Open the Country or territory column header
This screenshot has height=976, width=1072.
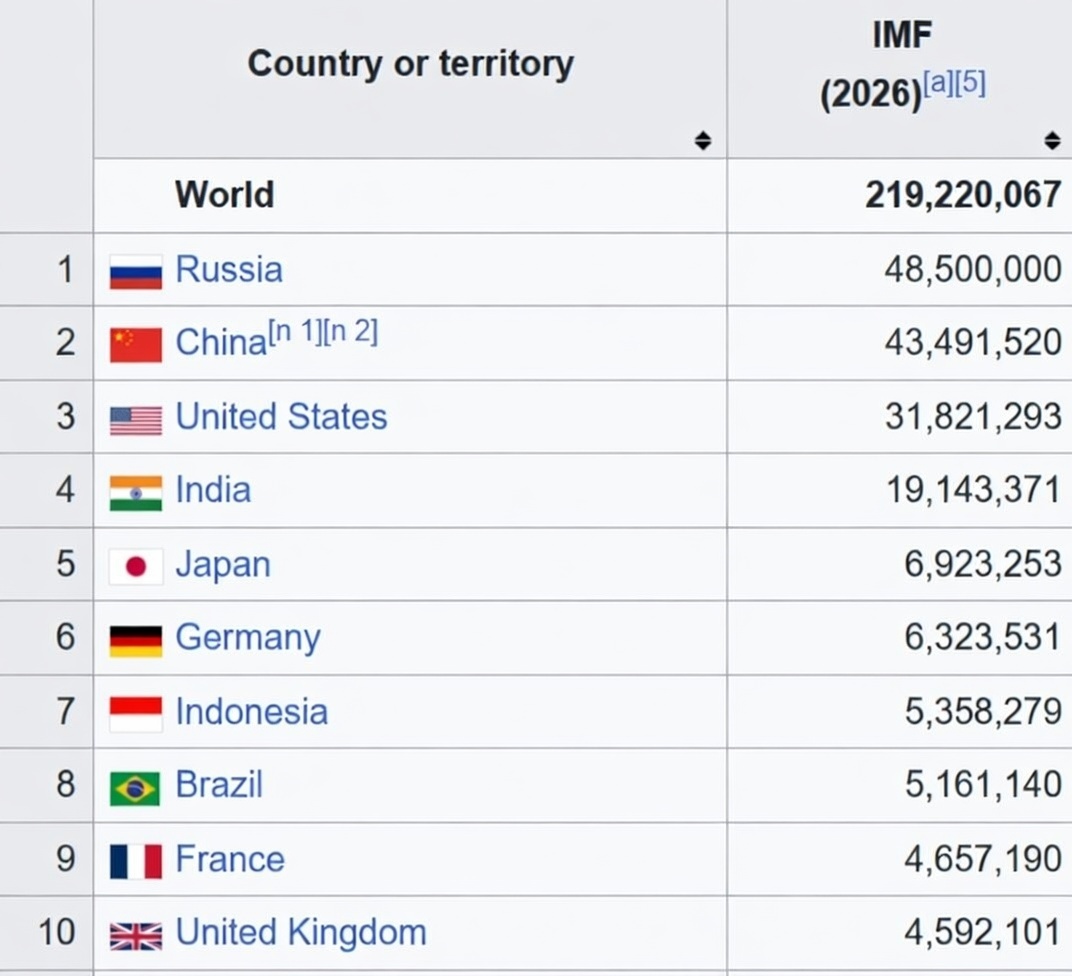point(410,63)
